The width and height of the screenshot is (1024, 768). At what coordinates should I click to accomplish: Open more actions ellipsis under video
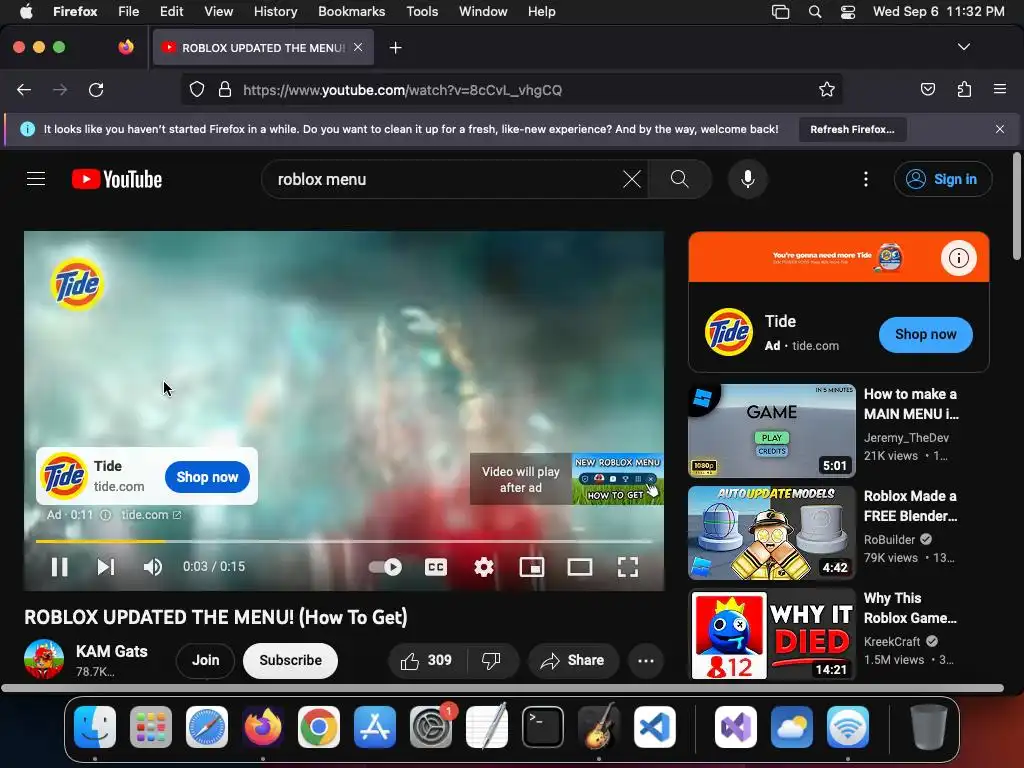(x=646, y=661)
